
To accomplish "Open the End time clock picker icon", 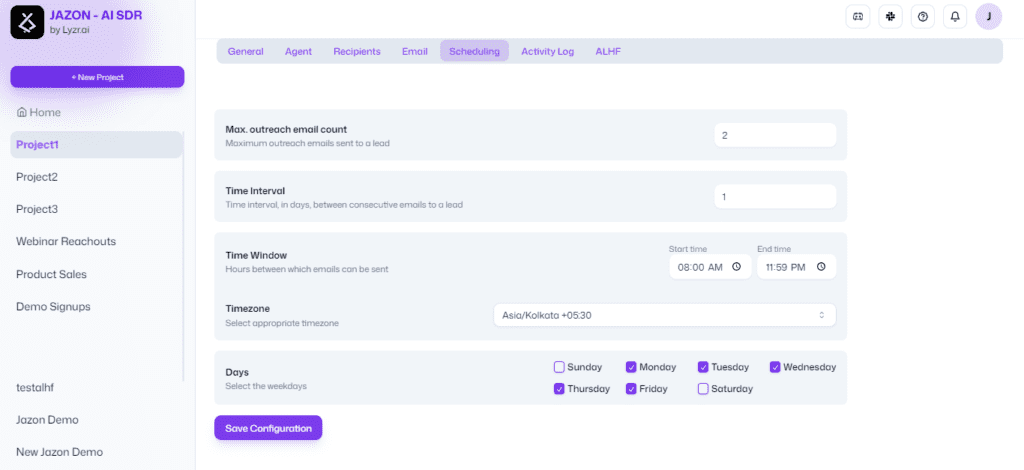I will coord(821,266).
